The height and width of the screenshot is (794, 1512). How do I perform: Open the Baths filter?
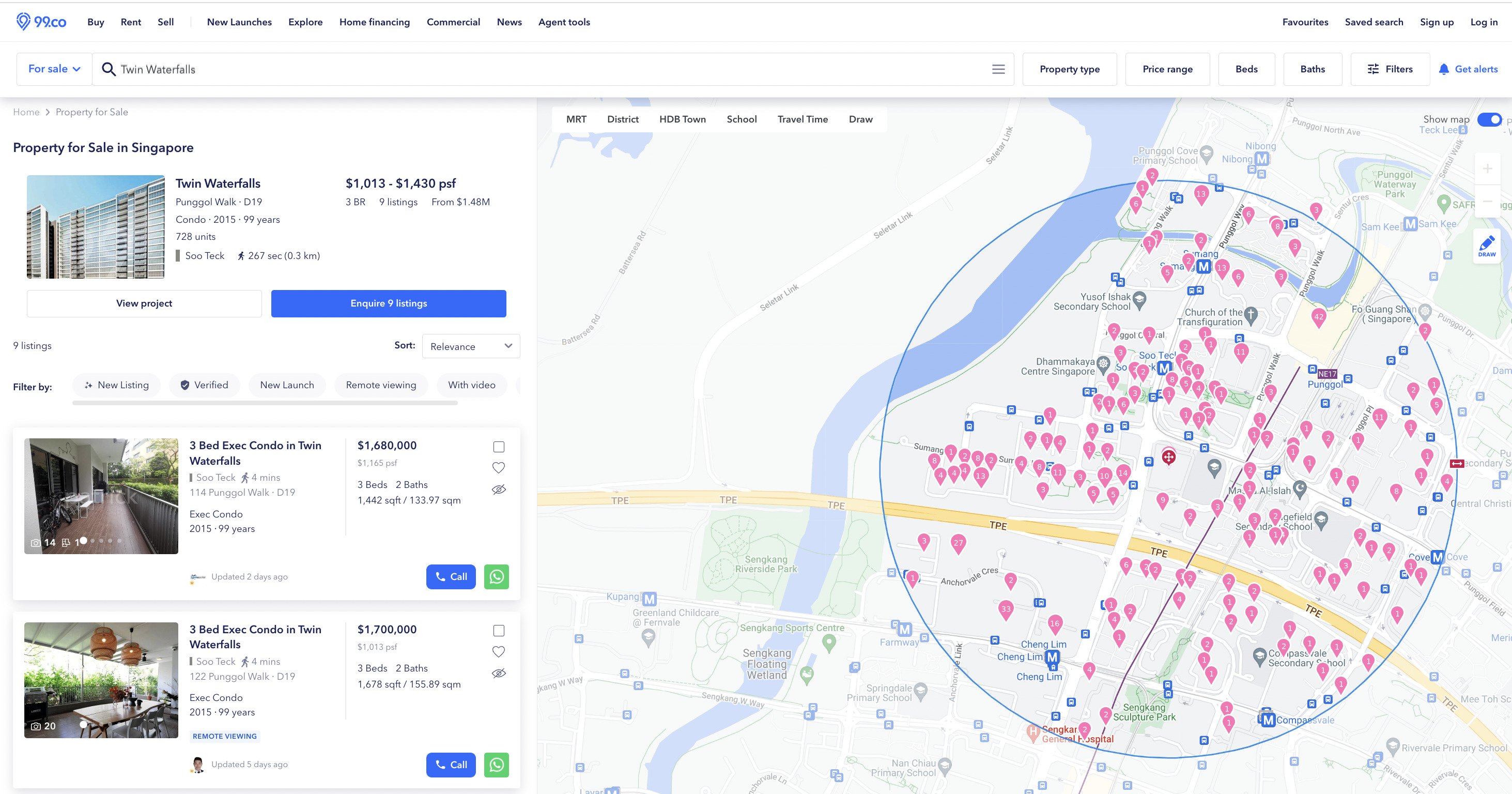tap(1313, 69)
